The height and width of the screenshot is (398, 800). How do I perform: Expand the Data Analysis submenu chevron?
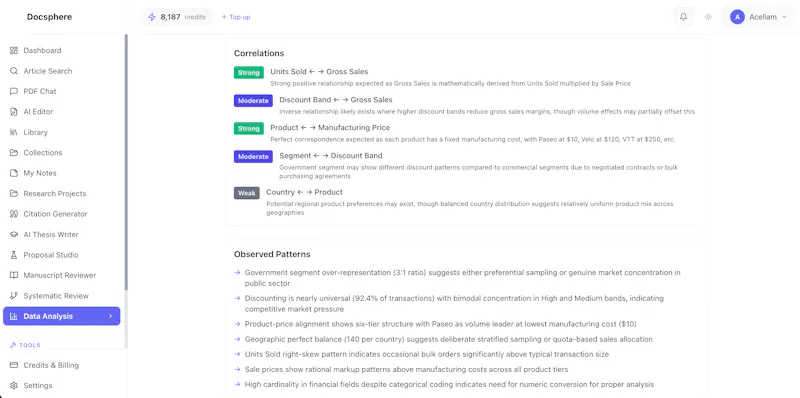[x=110, y=316]
